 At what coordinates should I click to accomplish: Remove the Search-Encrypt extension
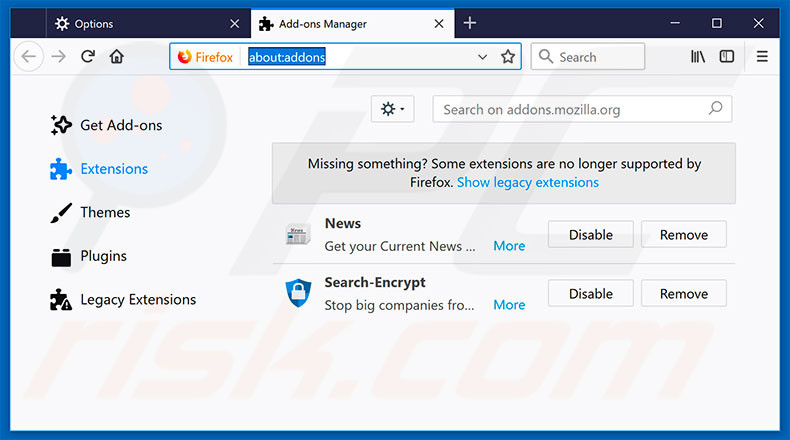pyautogui.click(x=684, y=293)
